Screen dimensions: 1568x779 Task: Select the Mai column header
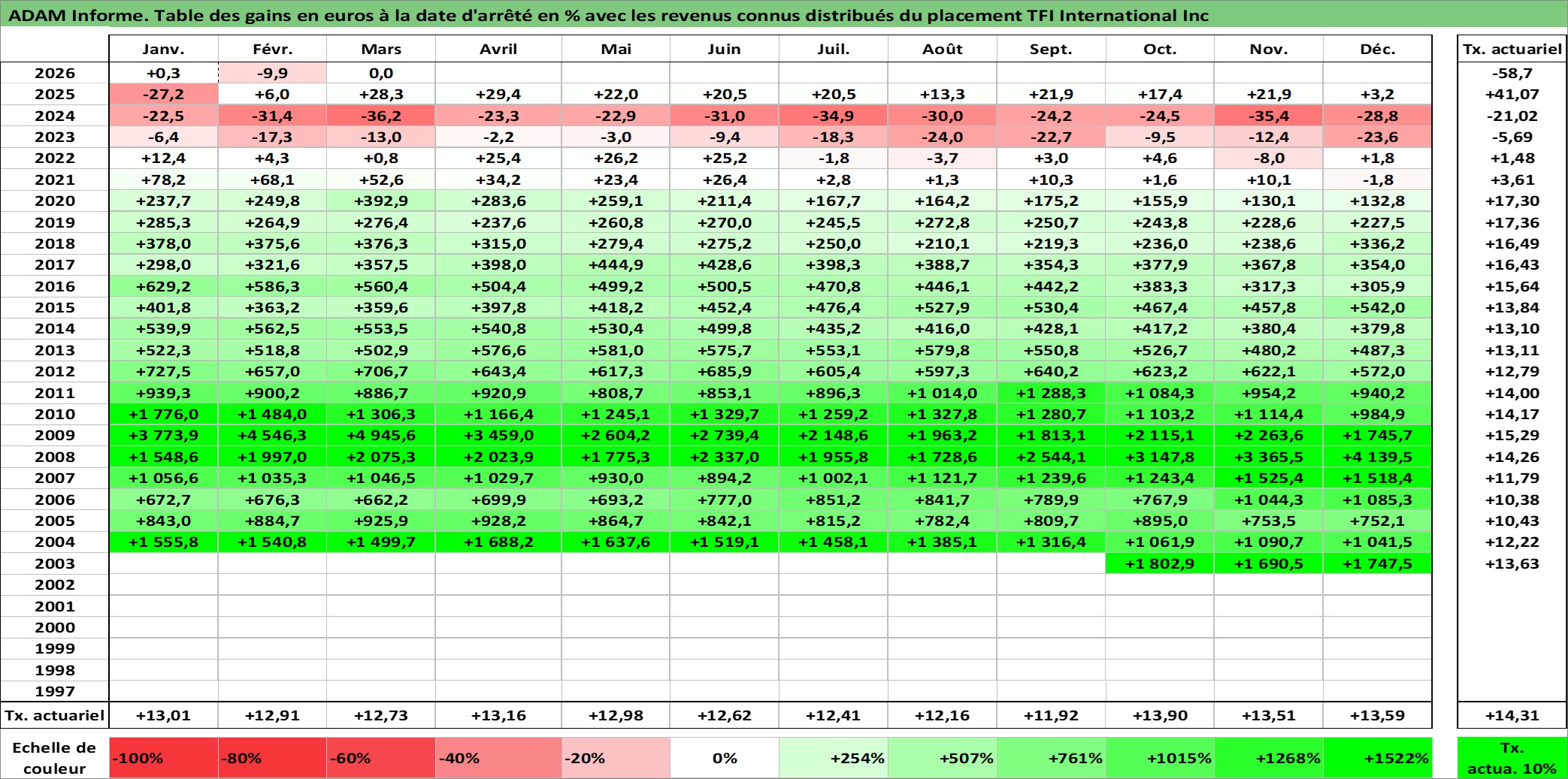tap(616, 49)
